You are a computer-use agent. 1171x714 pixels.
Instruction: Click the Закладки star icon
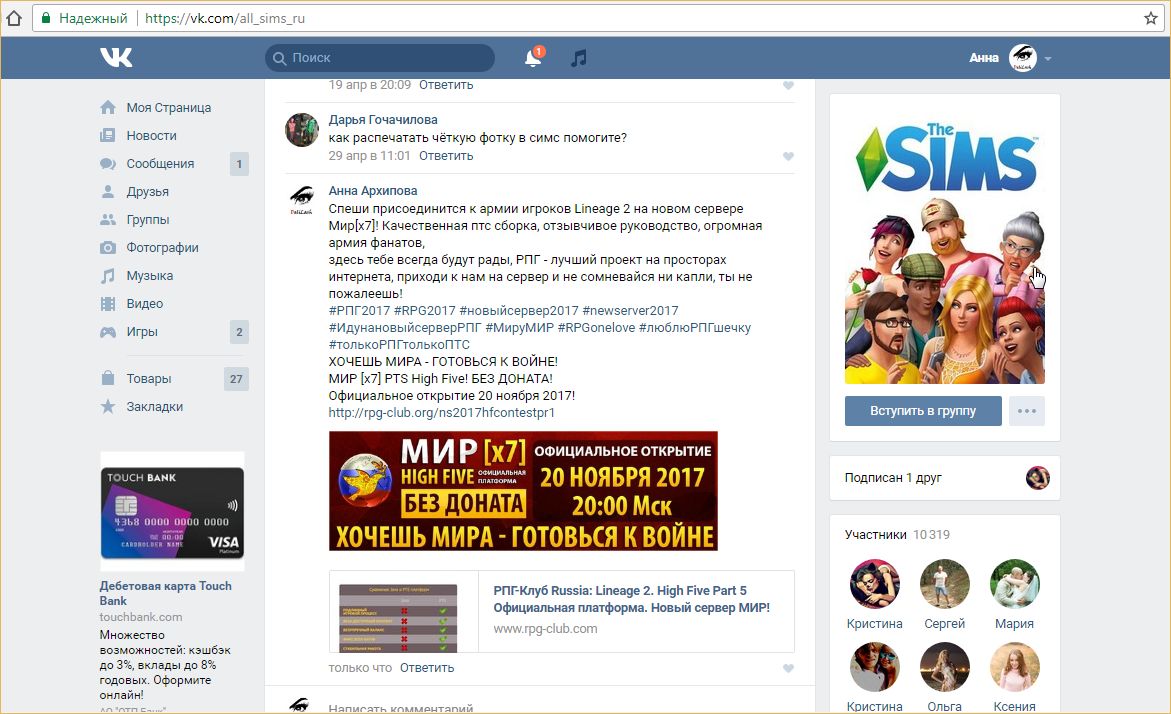108,406
